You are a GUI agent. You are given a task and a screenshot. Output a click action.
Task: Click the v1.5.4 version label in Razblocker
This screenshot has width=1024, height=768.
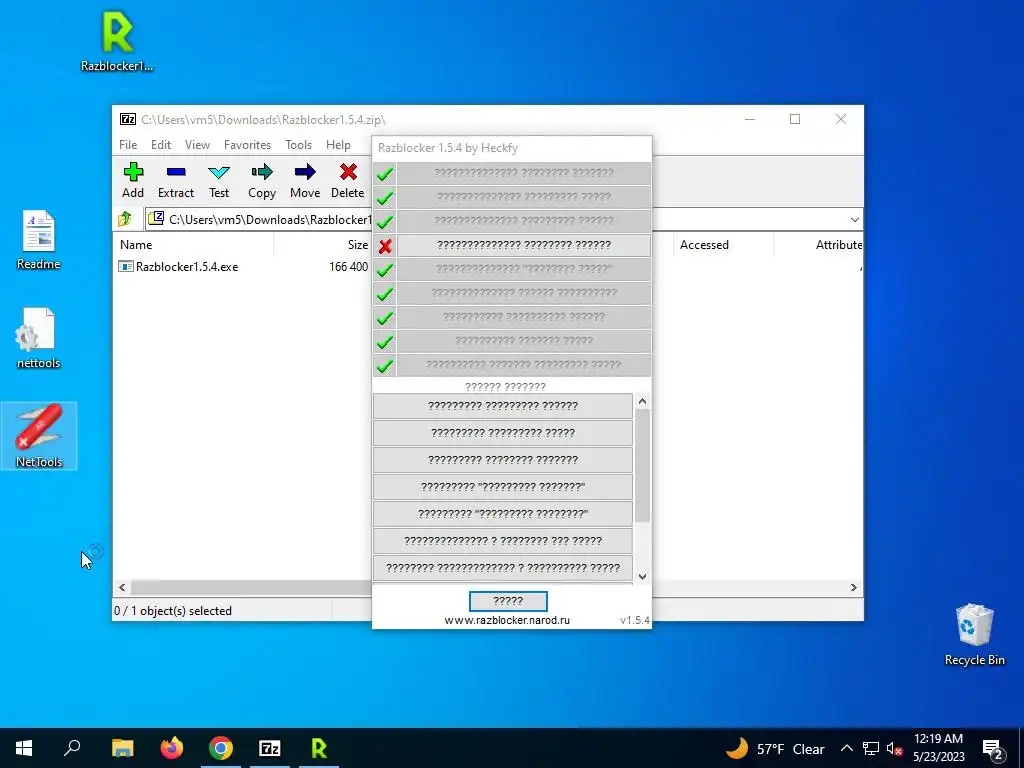[x=635, y=620]
